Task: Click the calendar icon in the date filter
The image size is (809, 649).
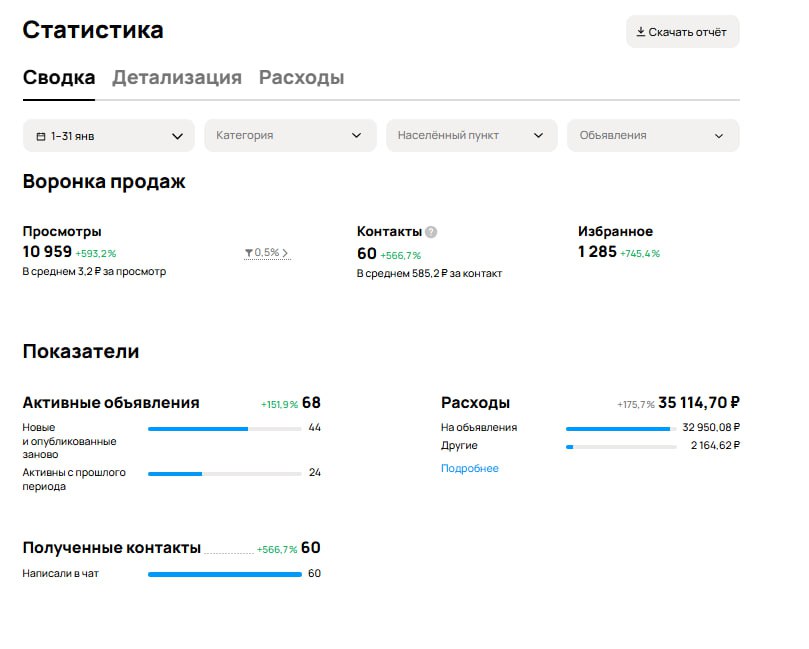Action: (x=39, y=135)
